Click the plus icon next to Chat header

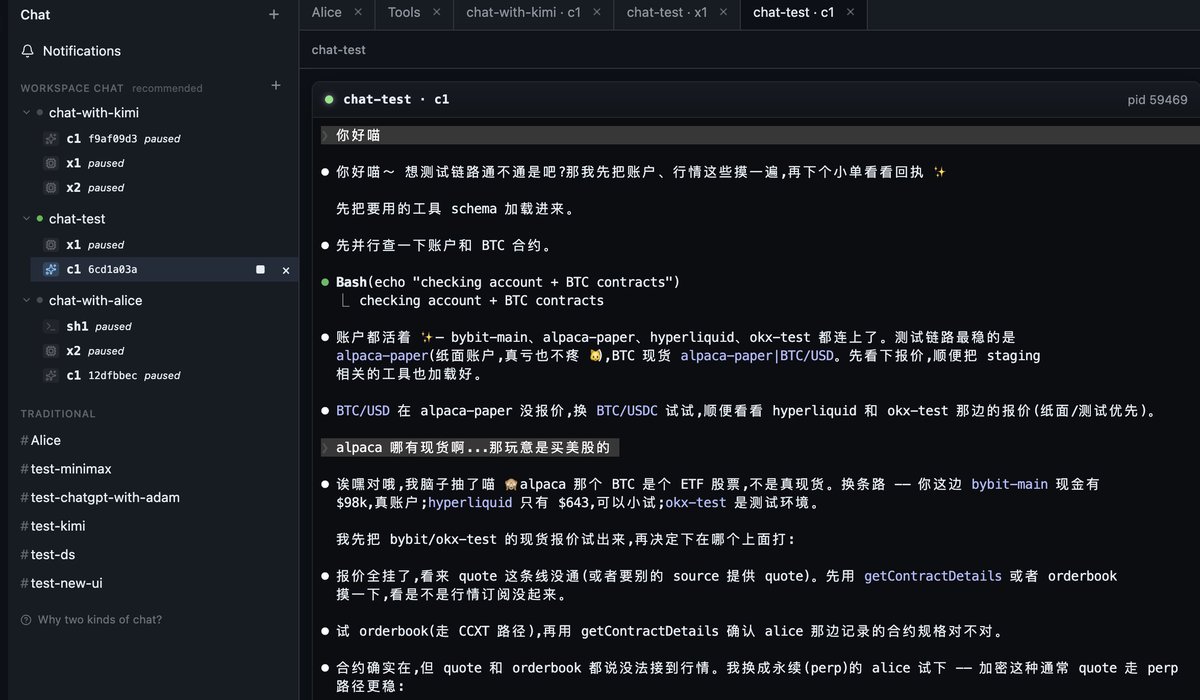point(274,15)
